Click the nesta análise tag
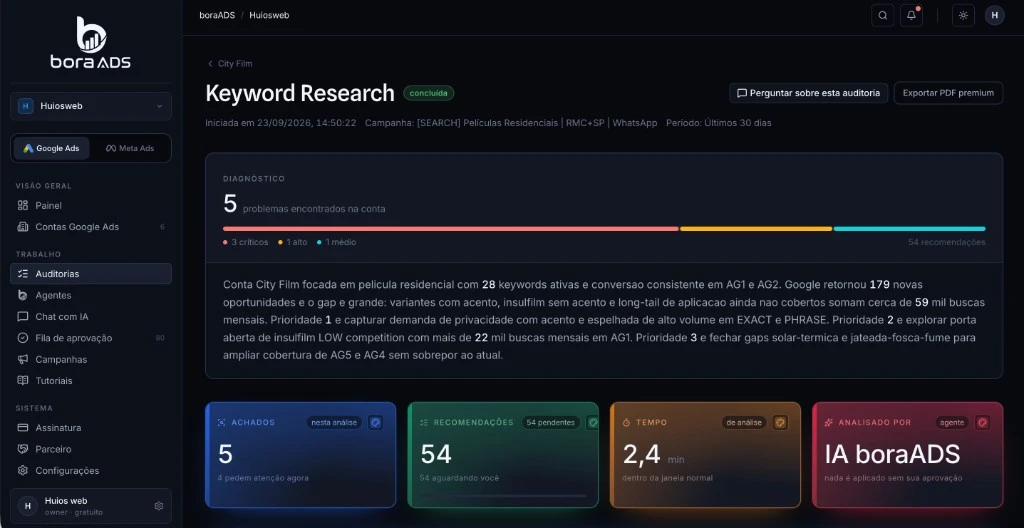1024x528 pixels. point(334,423)
